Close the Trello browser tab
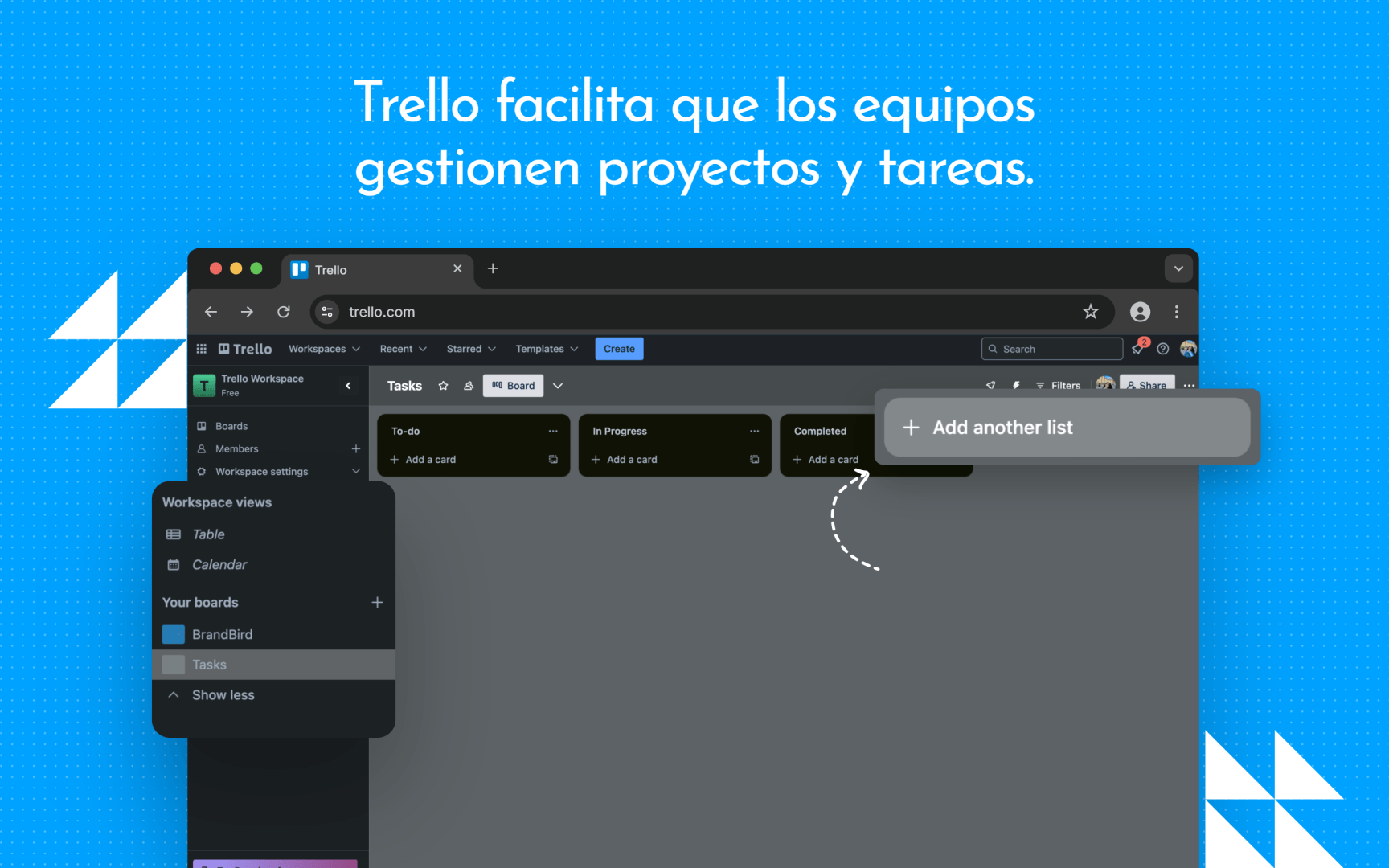The height and width of the screenshot is (868, 1389). (457, 268)
